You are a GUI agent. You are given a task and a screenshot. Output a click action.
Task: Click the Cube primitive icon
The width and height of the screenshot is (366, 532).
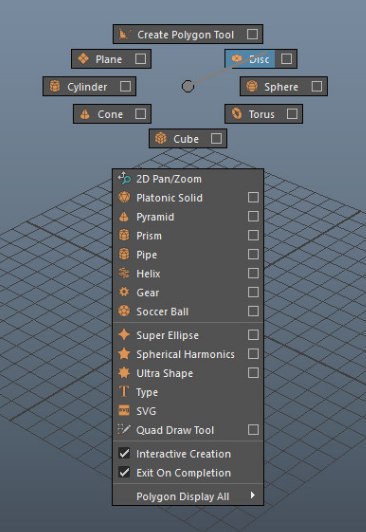(161, 138)
